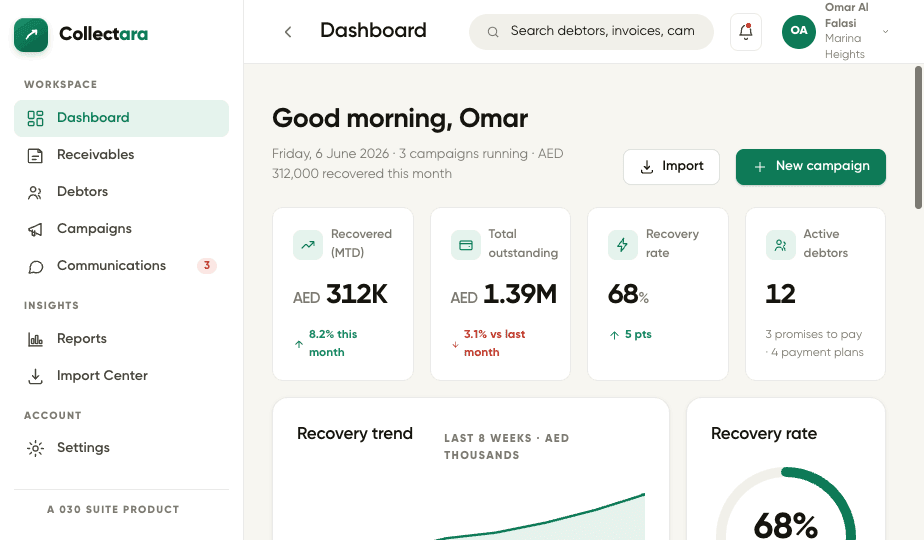Open Receivables in the sidebar
The height and width of the screenshot is (540, 924).
(x=121, y=155)
